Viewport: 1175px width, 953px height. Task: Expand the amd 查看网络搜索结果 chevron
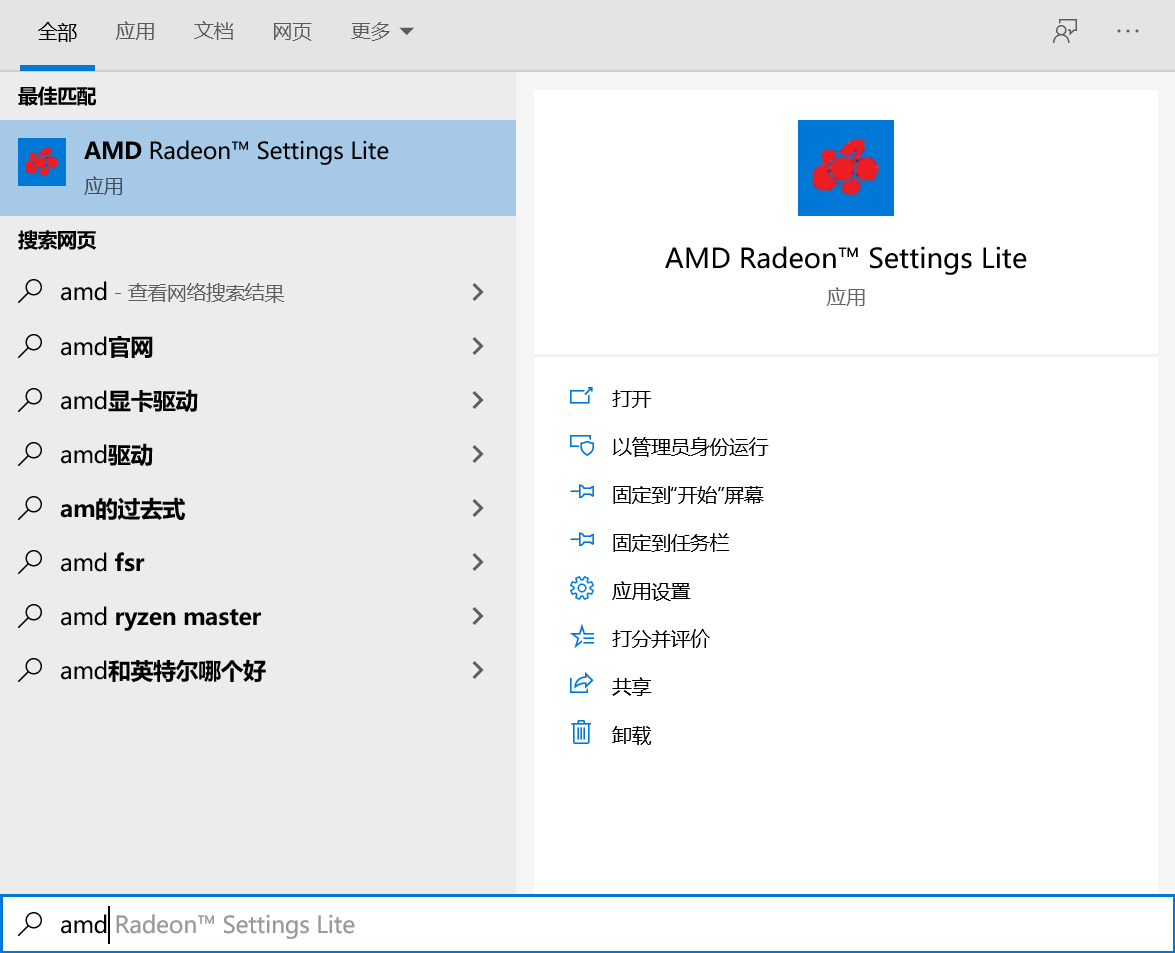[477, 292]
